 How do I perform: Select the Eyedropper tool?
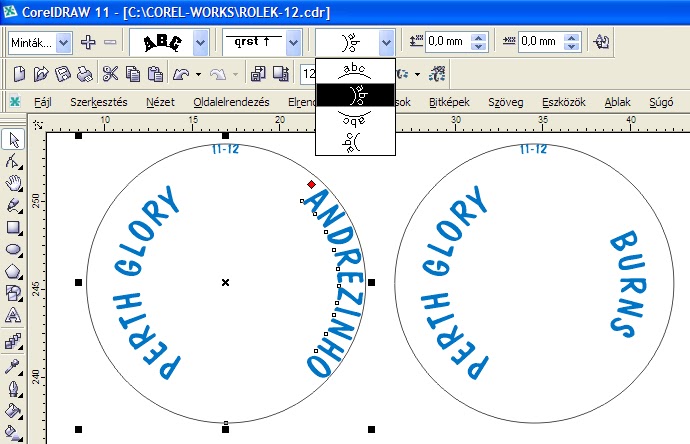click(x=13, y=366)
